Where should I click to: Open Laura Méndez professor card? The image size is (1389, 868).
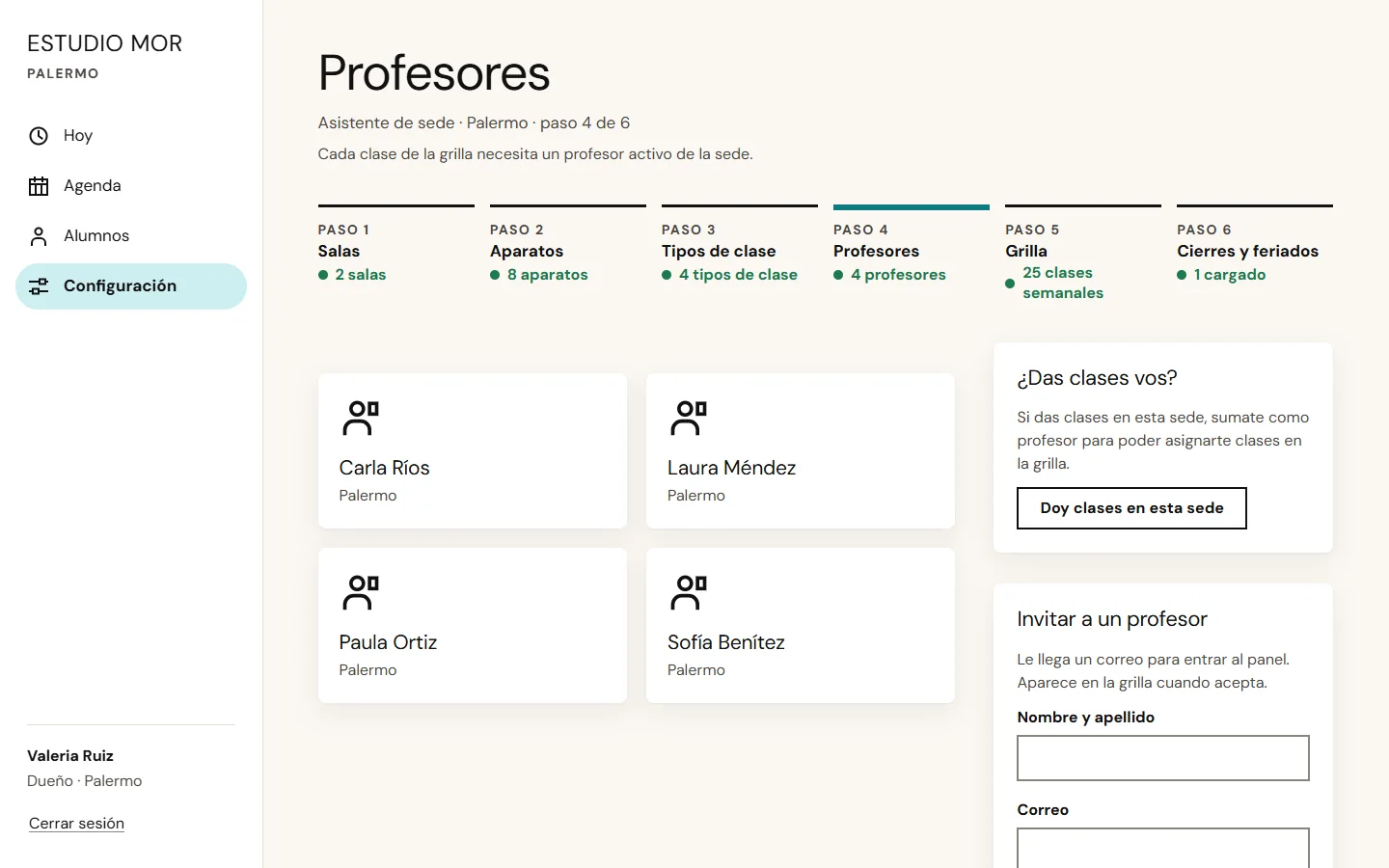[801, 450]
